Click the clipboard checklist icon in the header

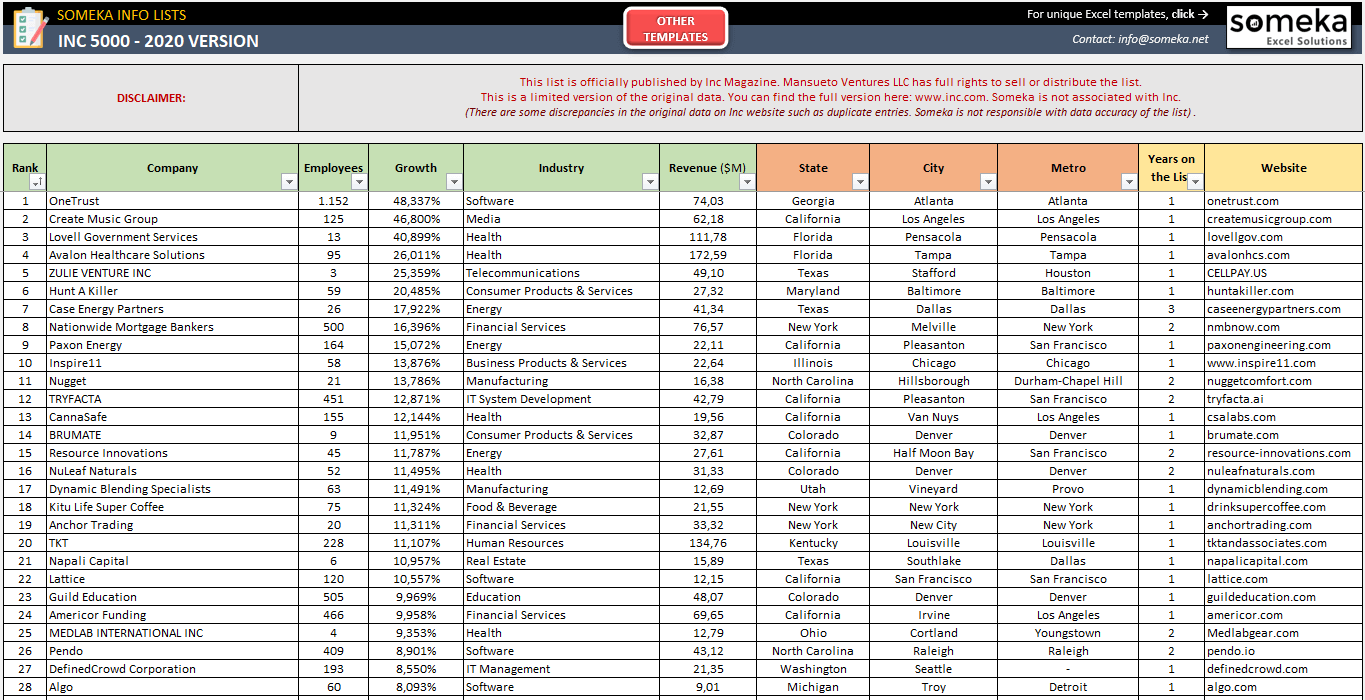pos(30,28)
